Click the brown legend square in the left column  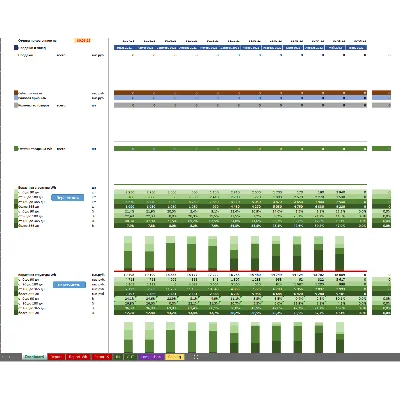pos(16,93)
